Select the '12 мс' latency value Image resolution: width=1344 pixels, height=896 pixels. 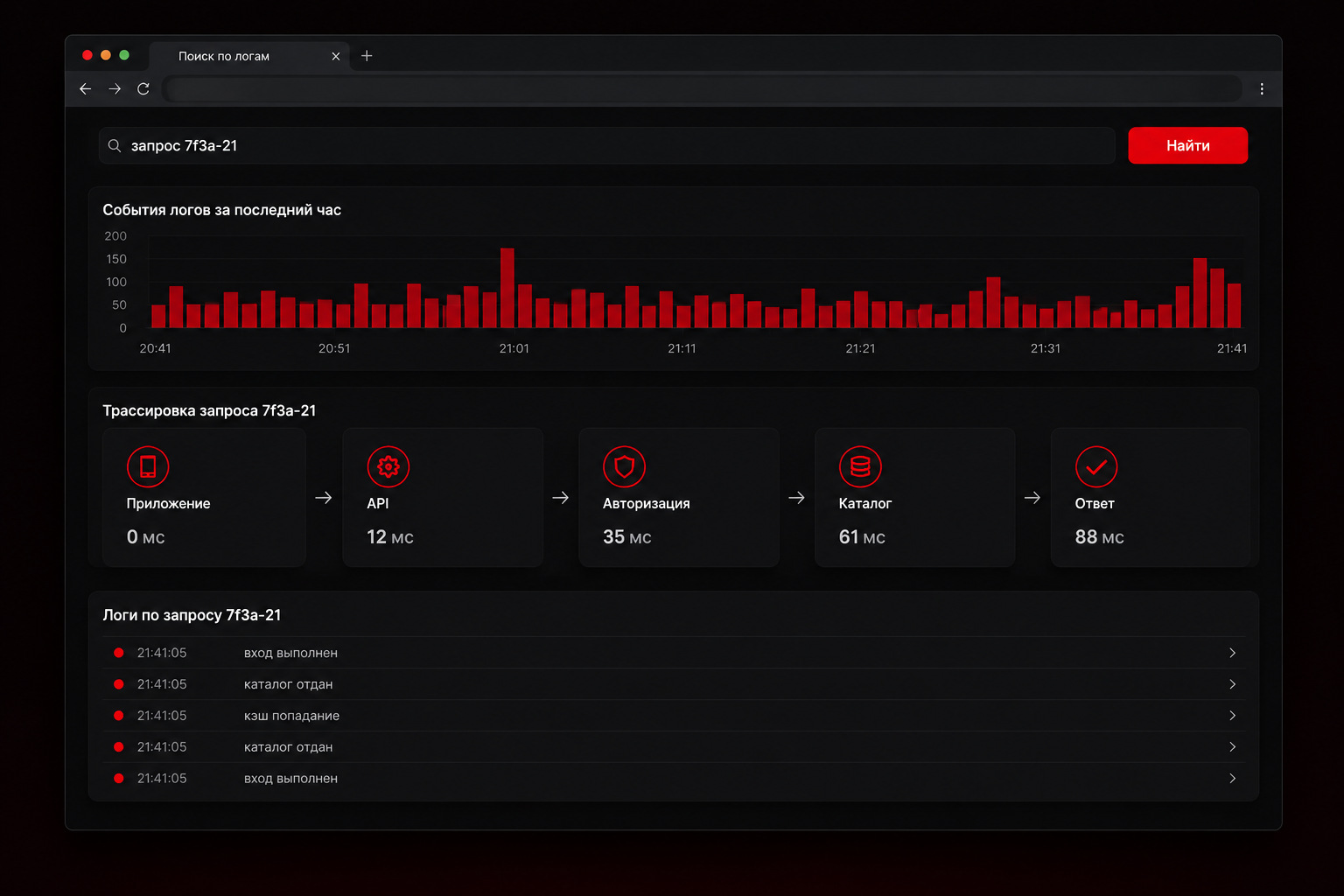[x=390, y=537]
